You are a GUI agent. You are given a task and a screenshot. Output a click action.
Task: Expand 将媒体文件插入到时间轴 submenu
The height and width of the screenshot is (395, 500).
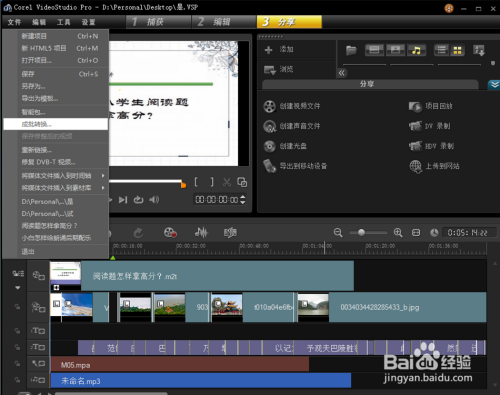56,176
